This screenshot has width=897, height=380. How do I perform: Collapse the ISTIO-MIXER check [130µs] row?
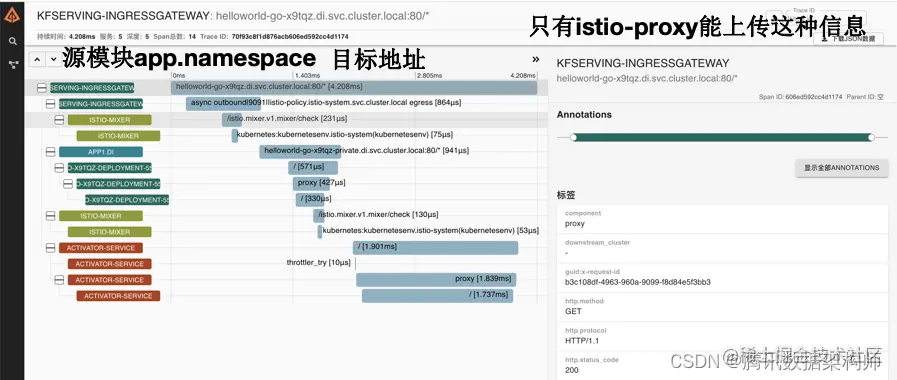50,216
